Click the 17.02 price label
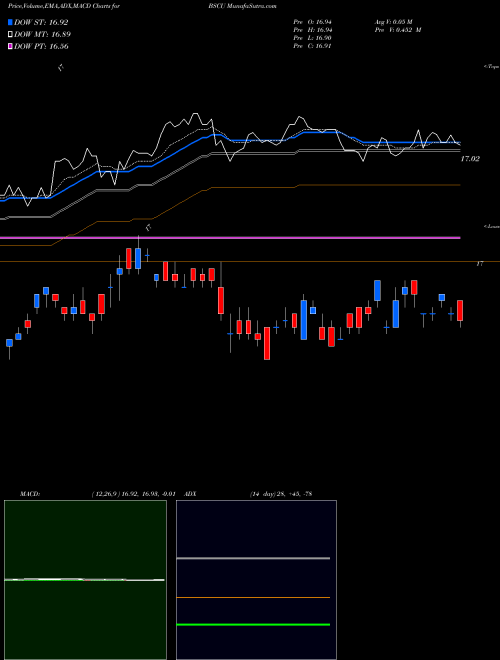 tap(470, 159)
